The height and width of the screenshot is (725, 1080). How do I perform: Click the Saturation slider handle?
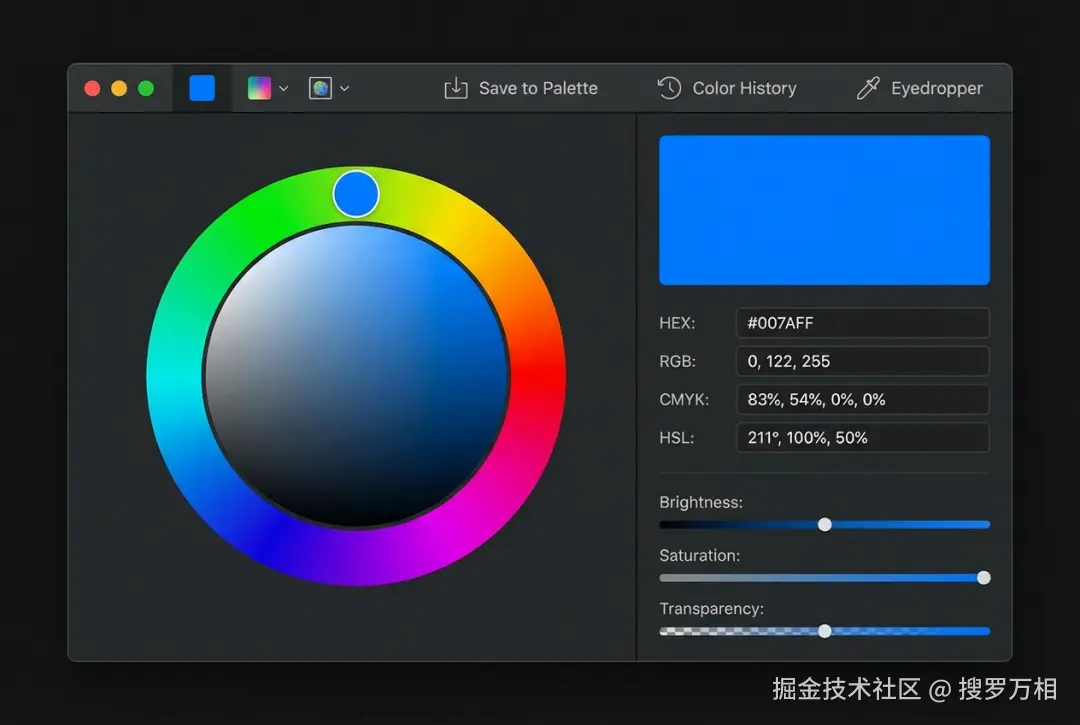click(984, 578)
